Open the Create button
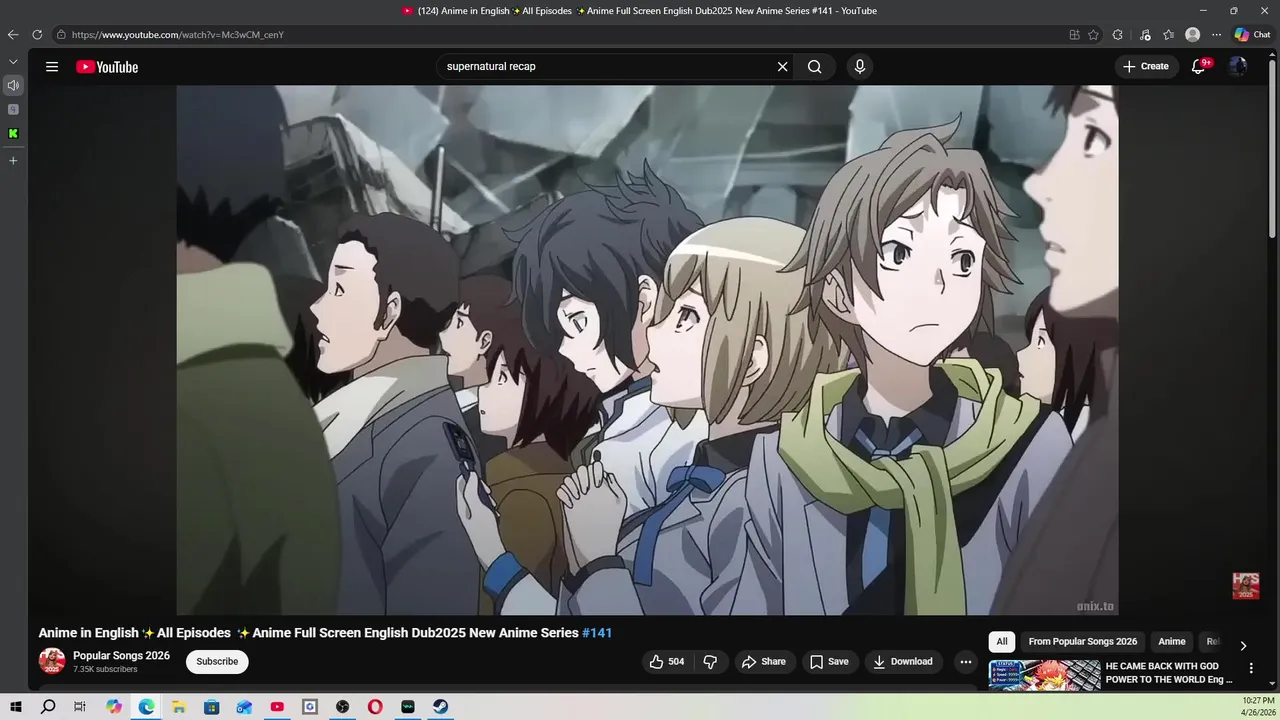 click(x=1146, y=67)
